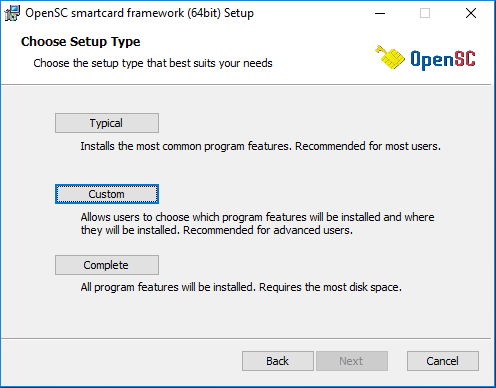The width and height of the screenshot is (496, 388).
Task: Click the installer icon in the title bar
Action: click(12, 13)
